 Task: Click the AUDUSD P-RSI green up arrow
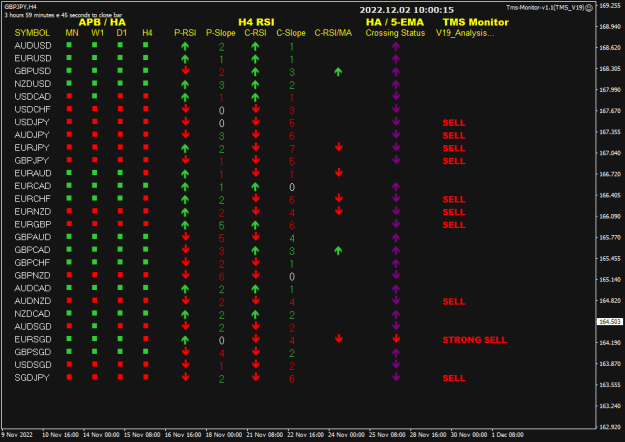click(185, 46)
